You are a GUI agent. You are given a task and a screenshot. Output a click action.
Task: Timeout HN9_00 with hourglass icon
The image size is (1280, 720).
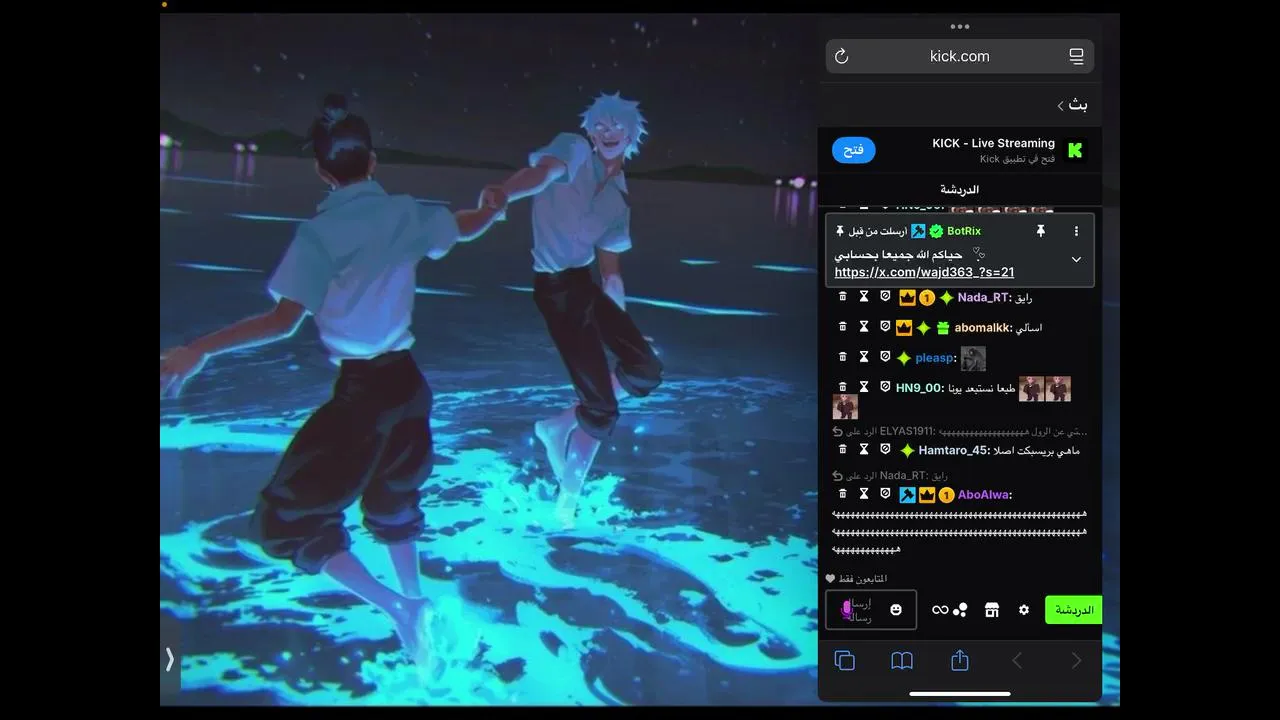(x=864, y=387)
